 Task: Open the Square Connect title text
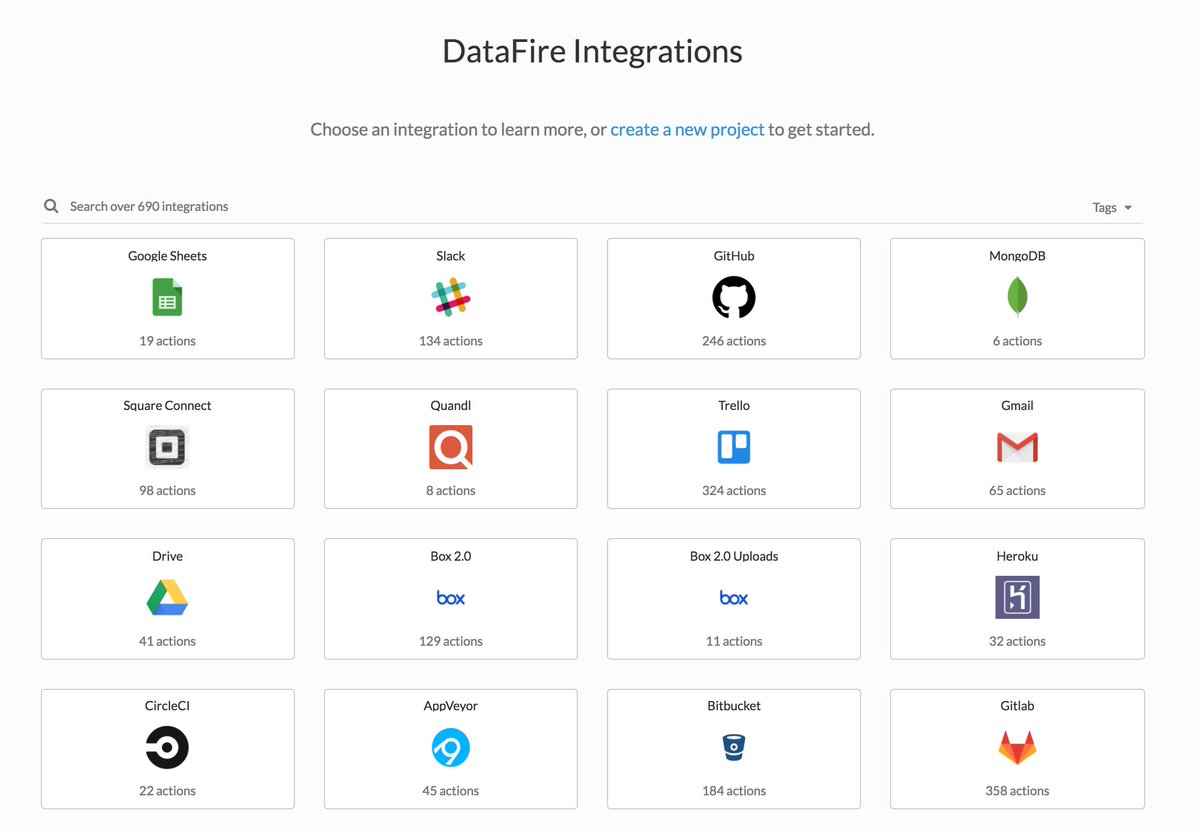(167, 406)
